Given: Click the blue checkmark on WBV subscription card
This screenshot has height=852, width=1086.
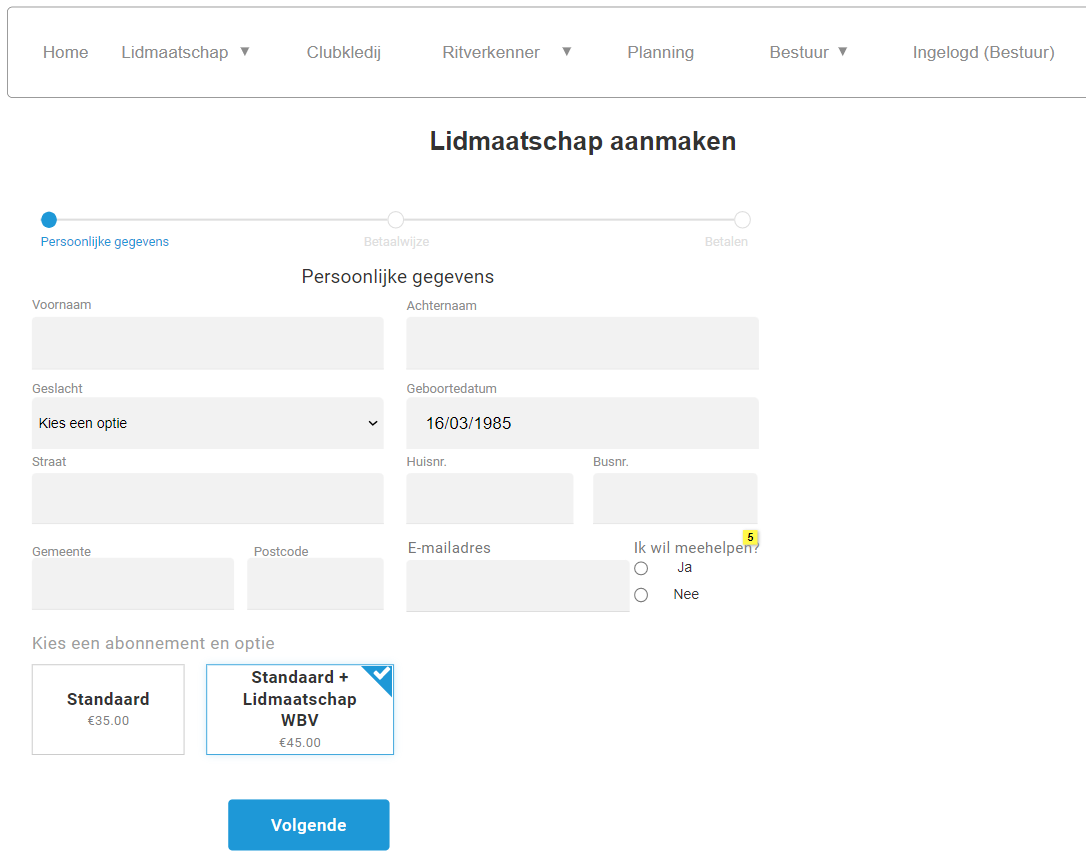Looking at the screenshot, I should [380, 675].
